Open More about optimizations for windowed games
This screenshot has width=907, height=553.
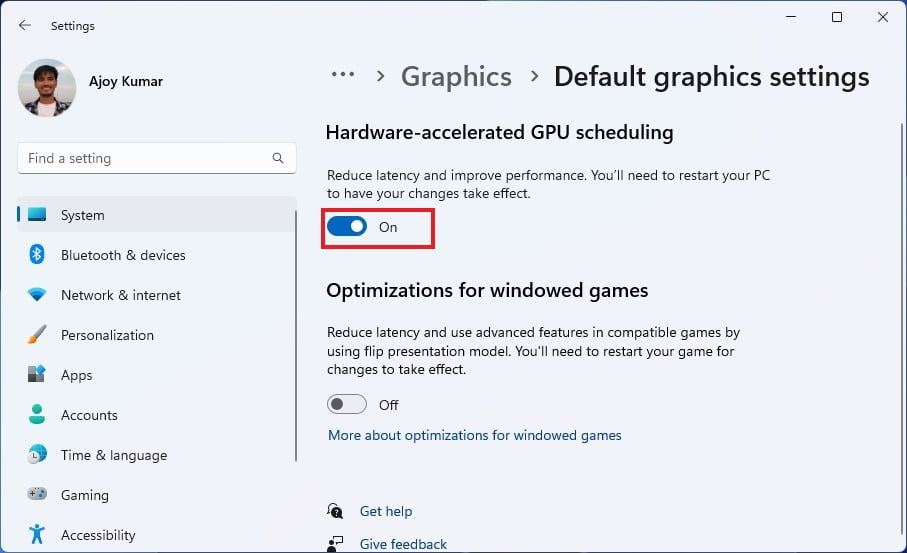click(474, 435)
